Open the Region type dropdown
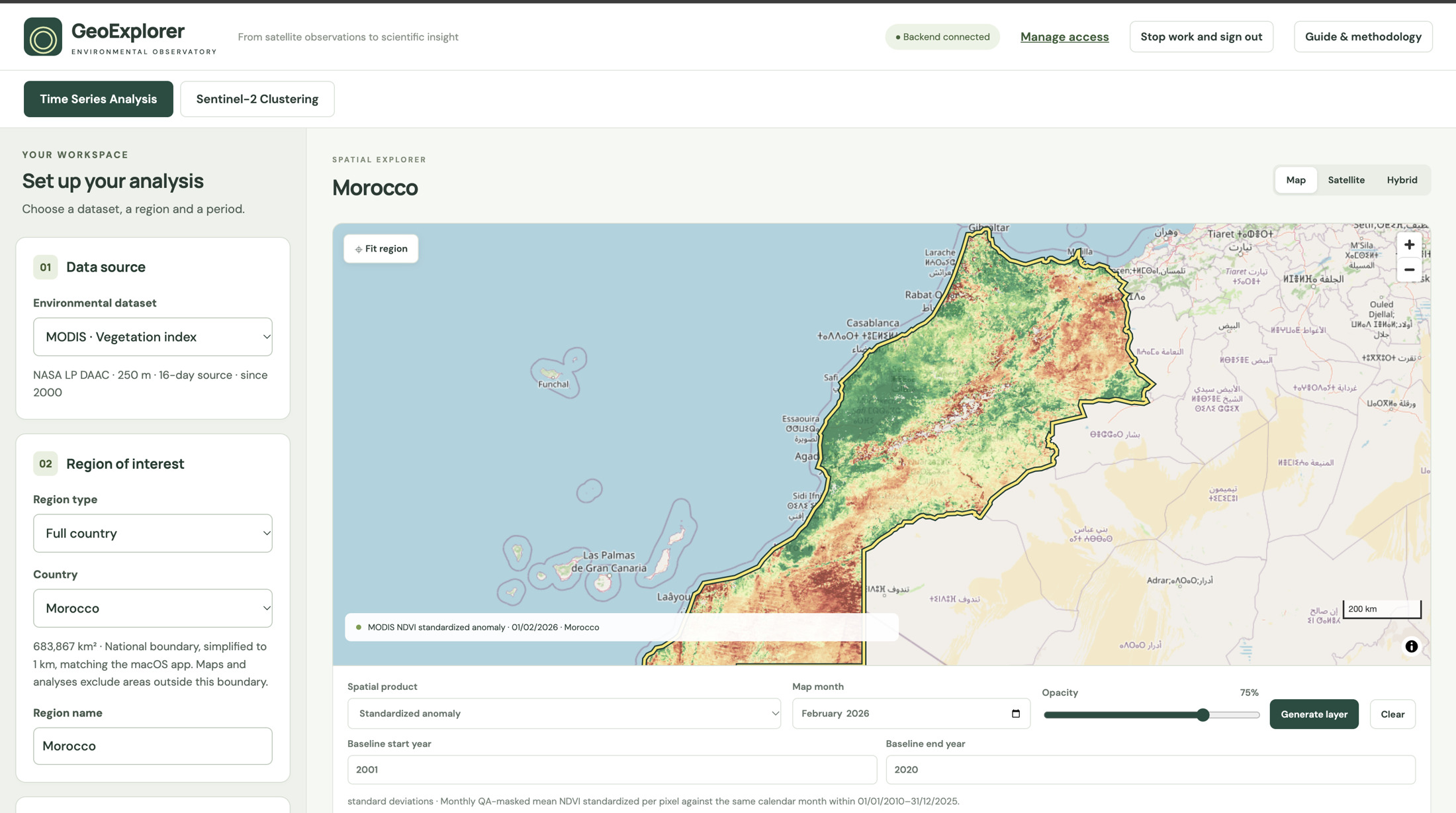1456x813 pixels. pyautogui.click(x=153, y=534)
